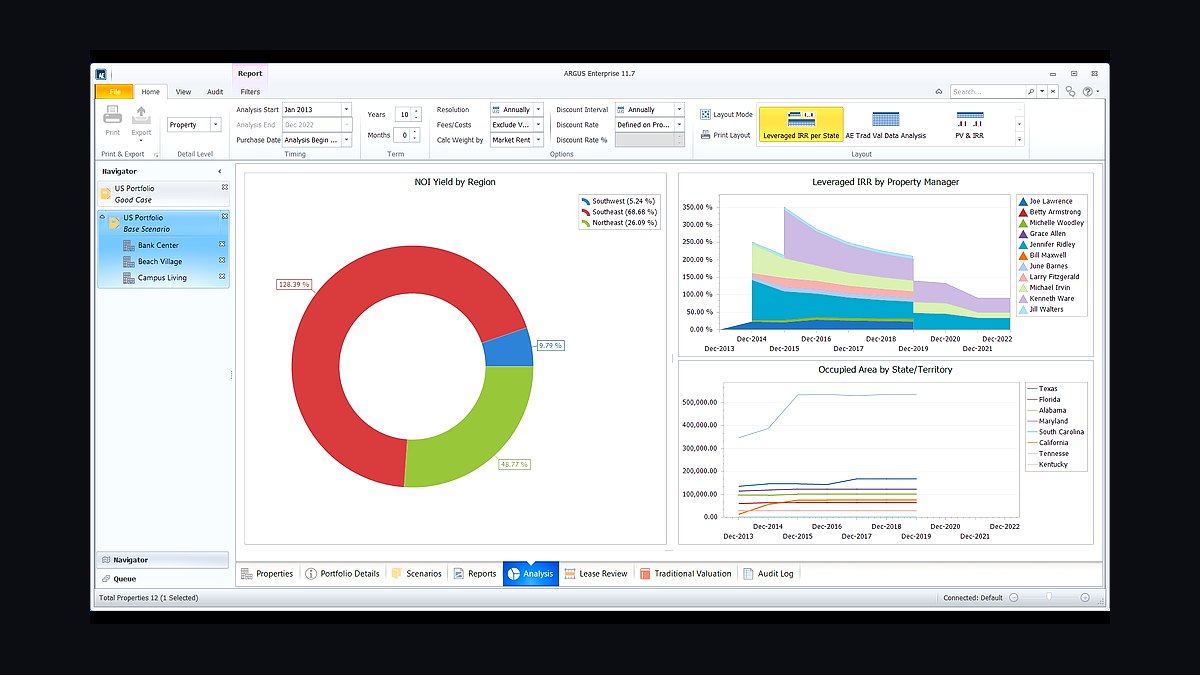Click the Joe Lawrence legend entry
Screen dimensions: 1200x675
(x=1045, y=201)
